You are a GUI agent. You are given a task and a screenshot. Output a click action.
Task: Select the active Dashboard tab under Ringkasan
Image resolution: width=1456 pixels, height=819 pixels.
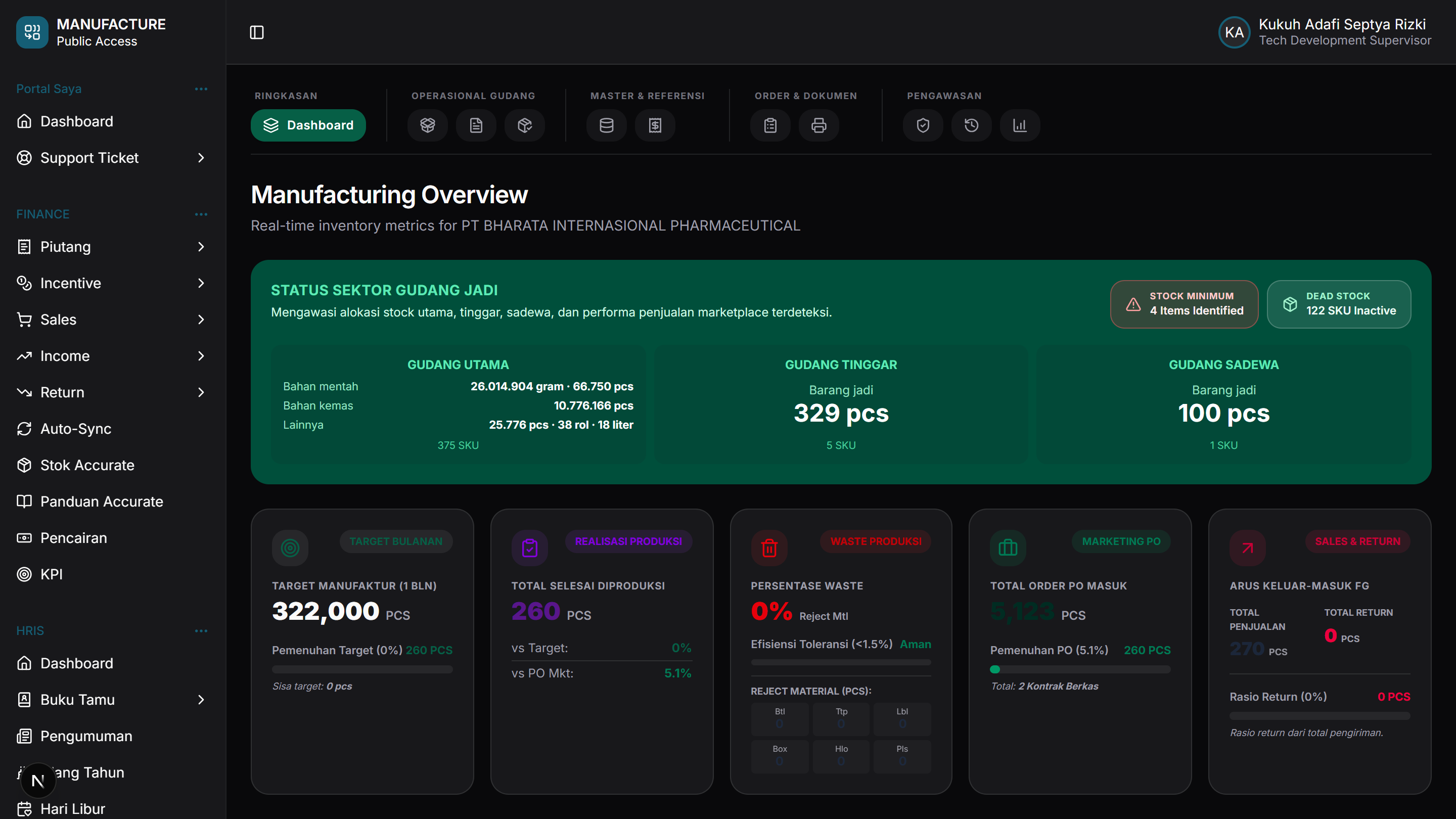[308, 125]
